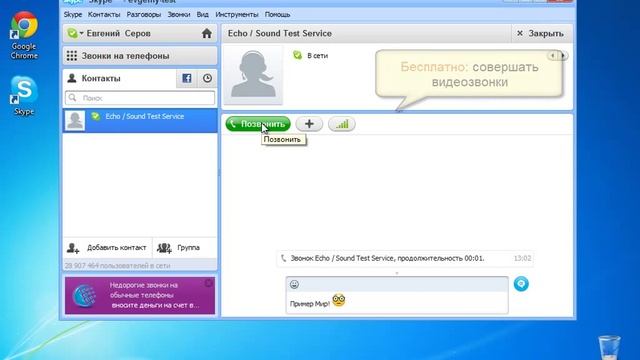Show next tip in yellow bubble
The width and height of the screenshot is (640, 360).
(x=563, y=56)
